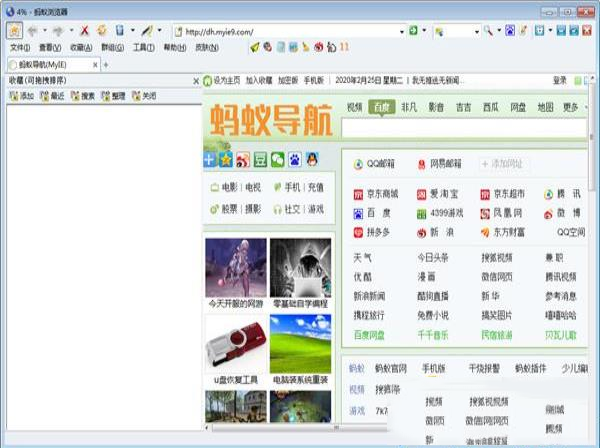Open the Weibo quick-link icon

coord(243,160)
